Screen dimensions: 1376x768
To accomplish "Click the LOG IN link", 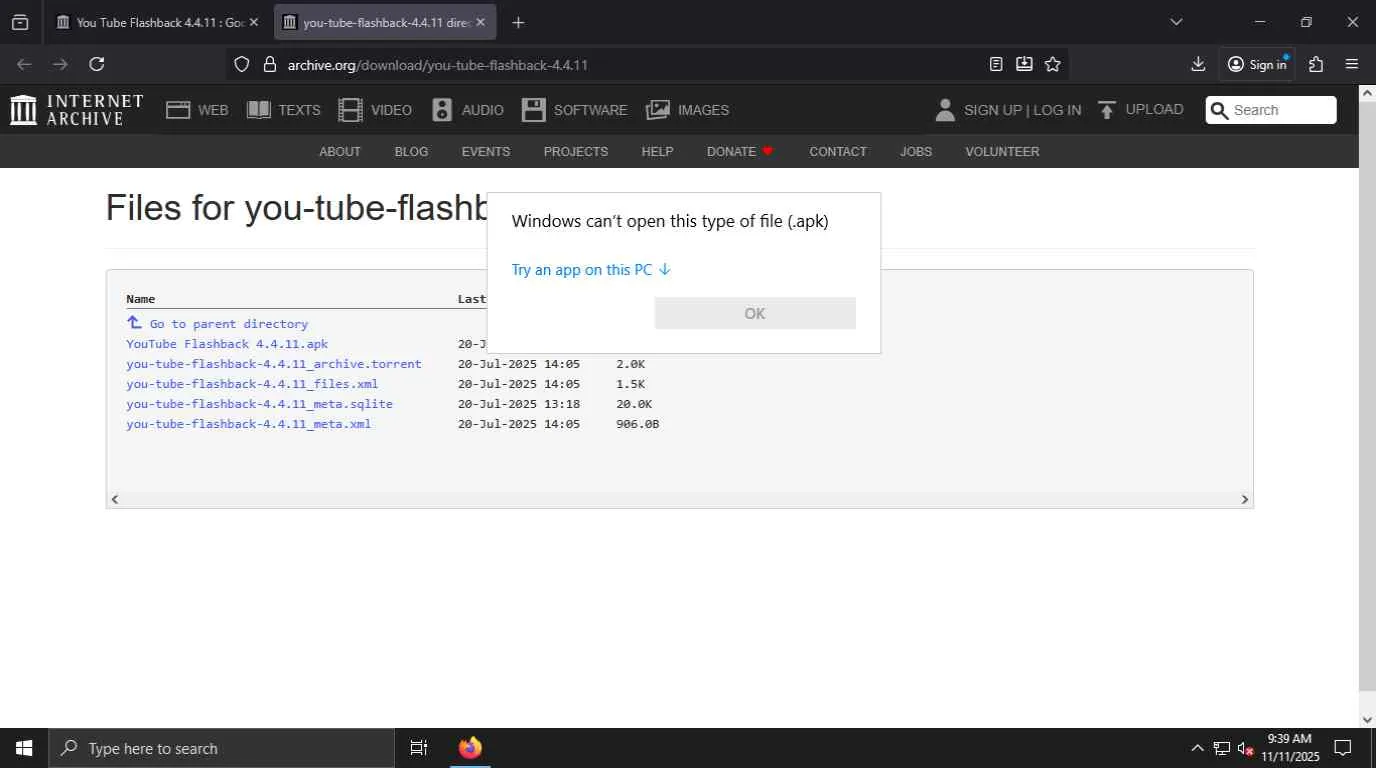I will 1057,110.
